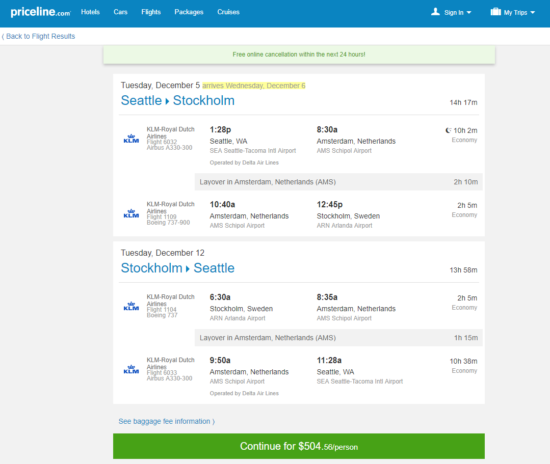Go back to Flight Results
The height and width of the screenshot is (464, 550).
(39, 36)
